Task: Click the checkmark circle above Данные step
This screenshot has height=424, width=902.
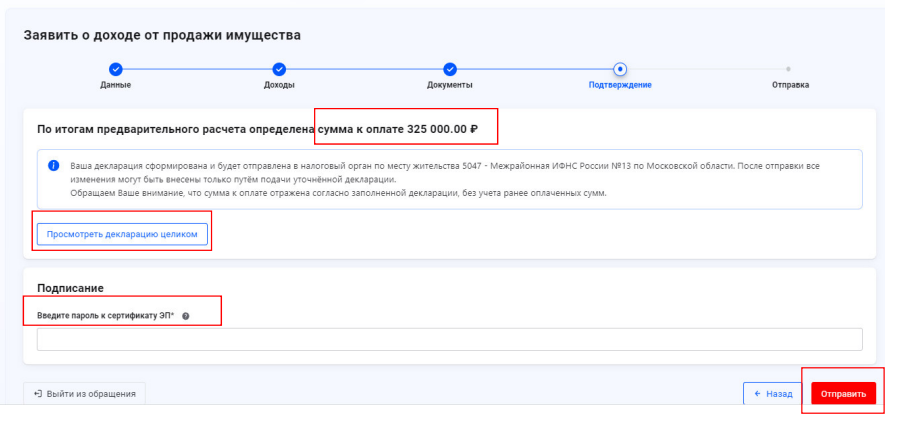Action: [x=115, y=69]
